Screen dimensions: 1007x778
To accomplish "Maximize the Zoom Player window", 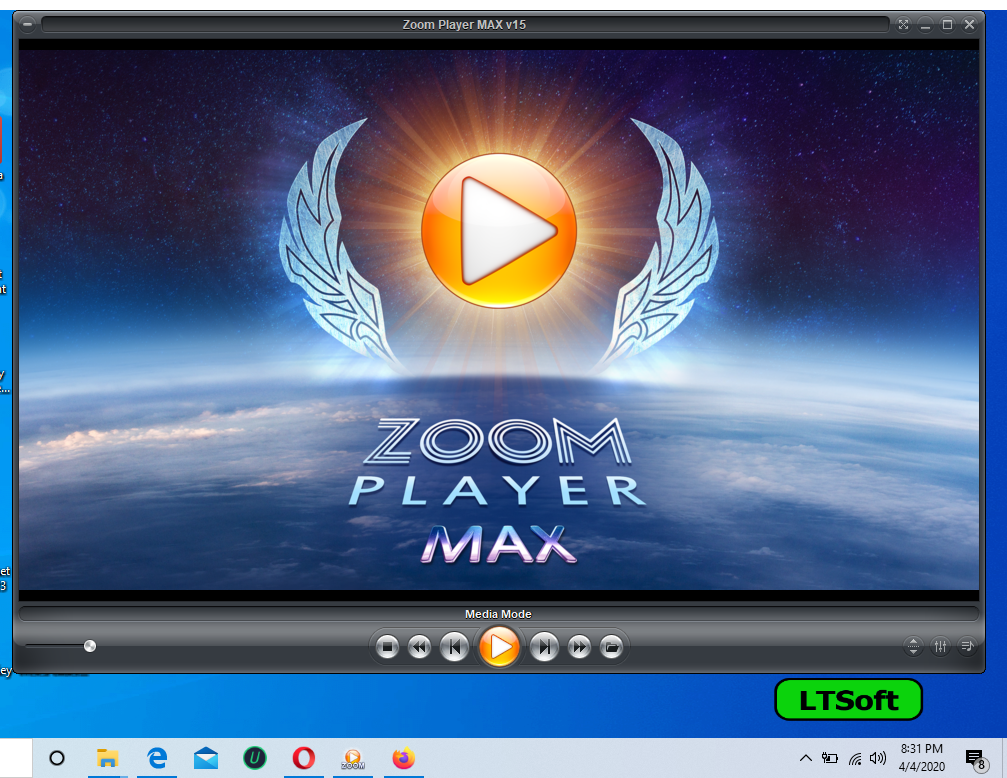I will coord(947,24).
